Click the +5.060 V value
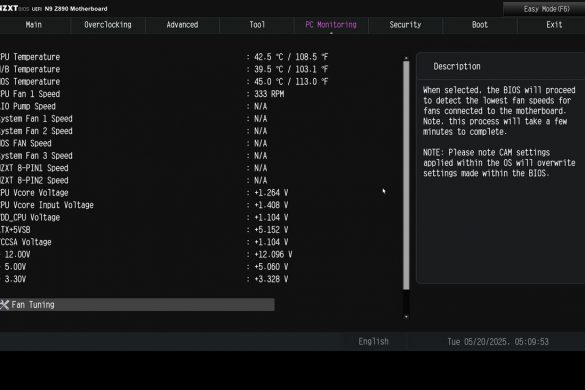 [x=271, y=267]
